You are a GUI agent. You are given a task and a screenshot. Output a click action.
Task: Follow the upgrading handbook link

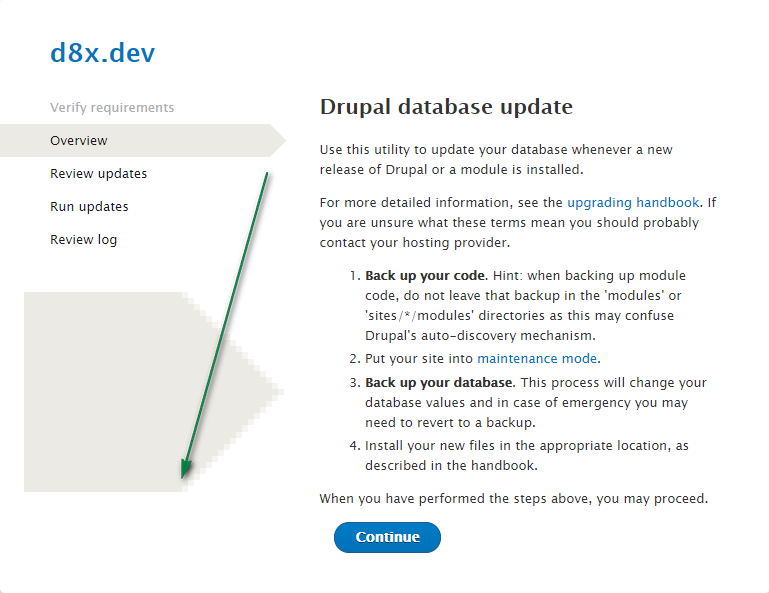[633, 203]
